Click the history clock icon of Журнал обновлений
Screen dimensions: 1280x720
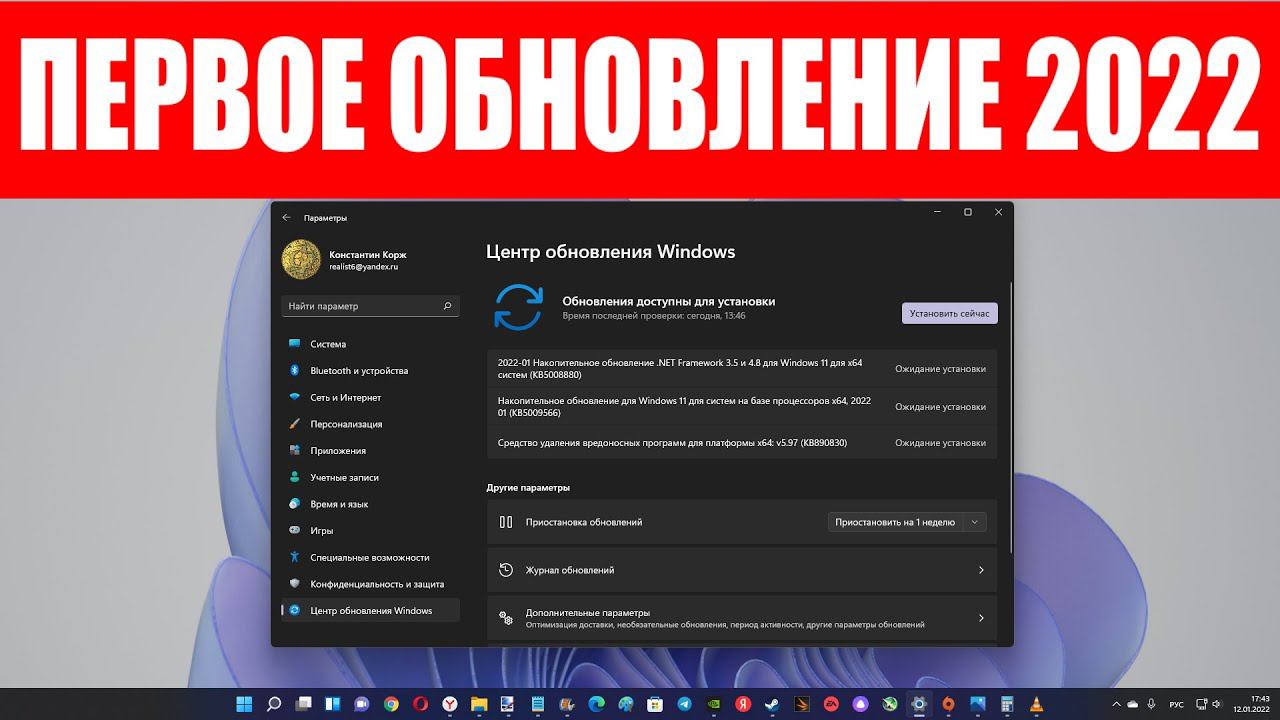coord(506,570)
